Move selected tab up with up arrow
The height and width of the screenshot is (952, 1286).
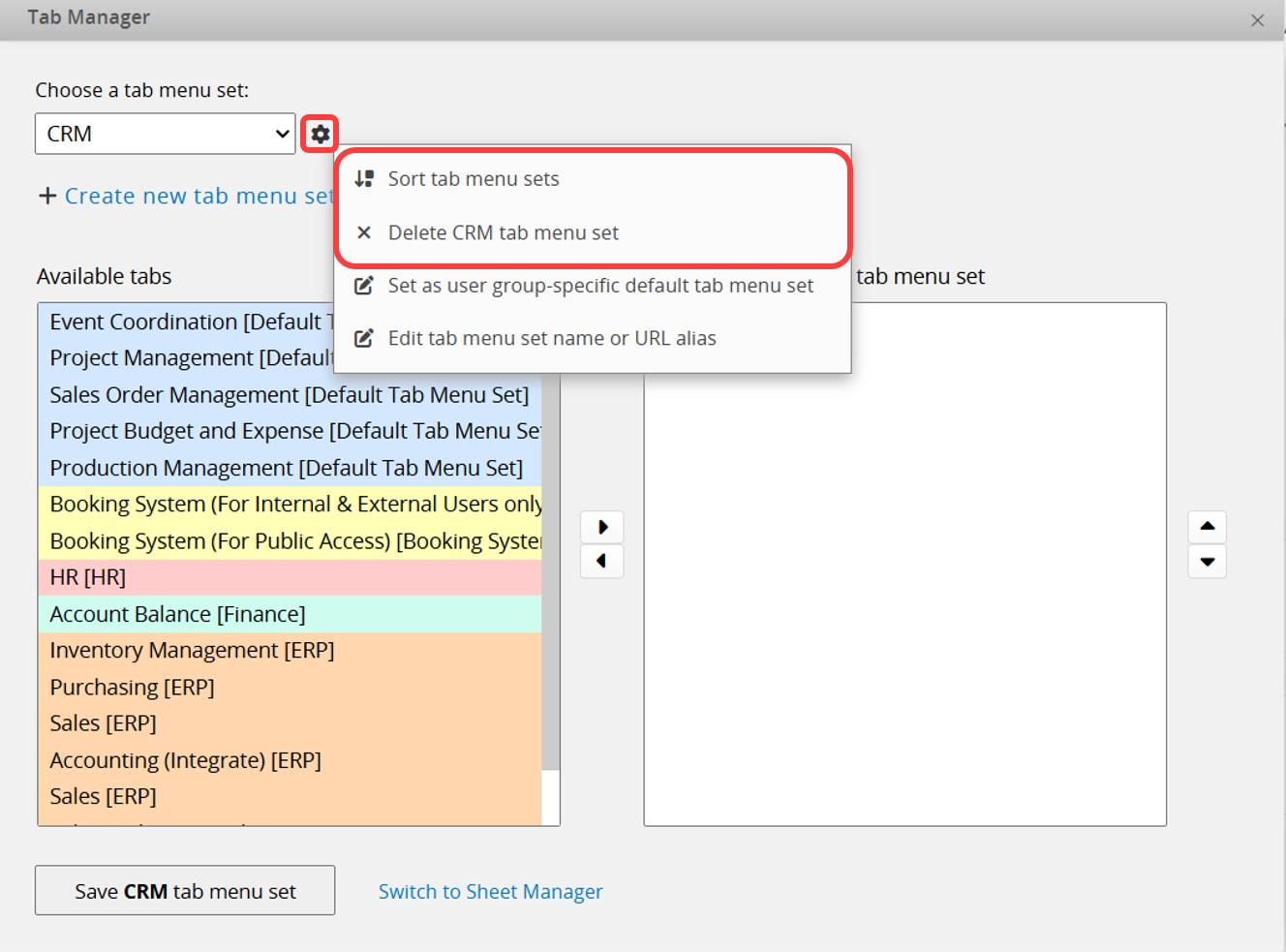click(x=1207, y=526)
